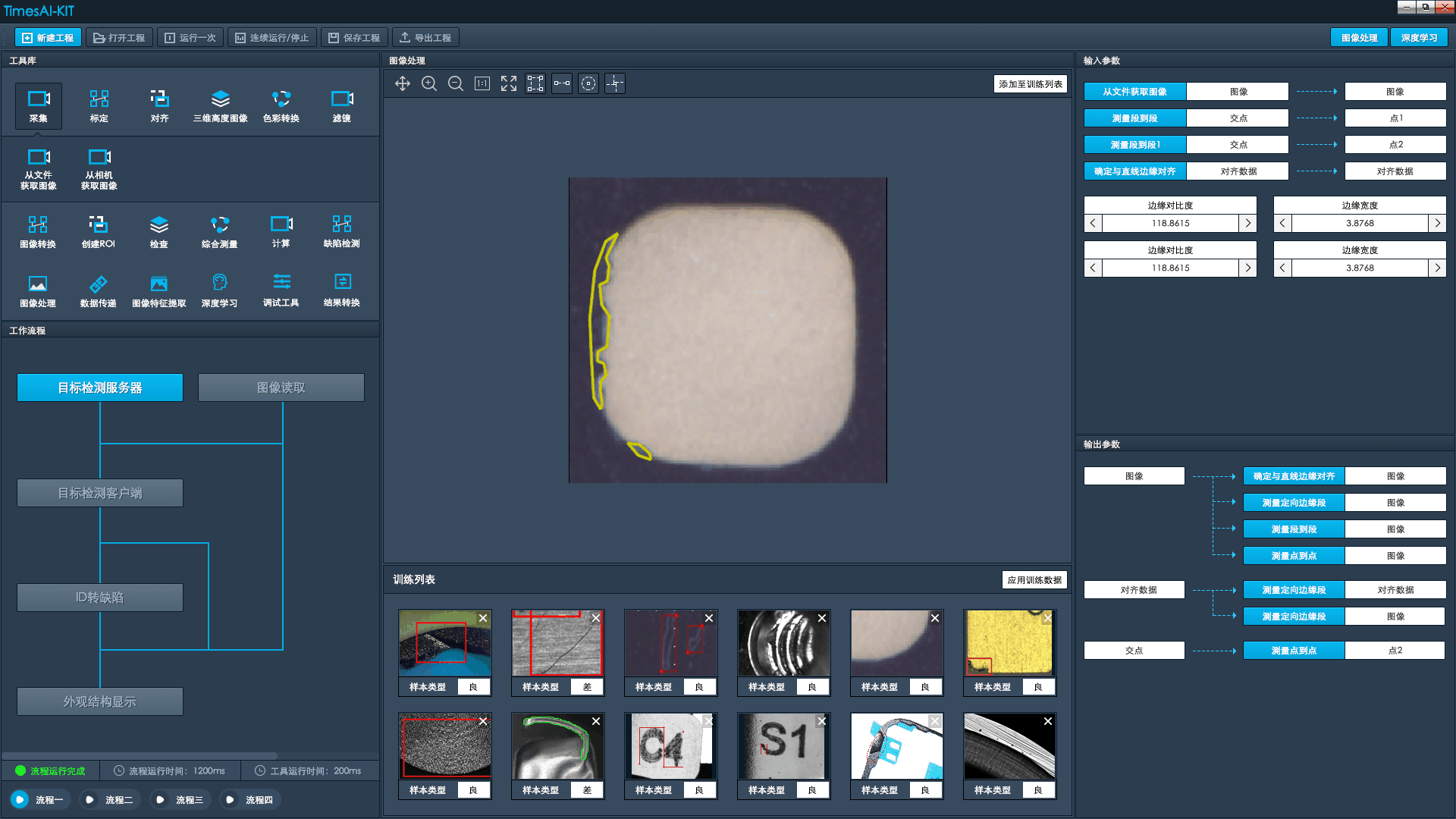Remove the C4 sample thumbnail

coord(708,721)
